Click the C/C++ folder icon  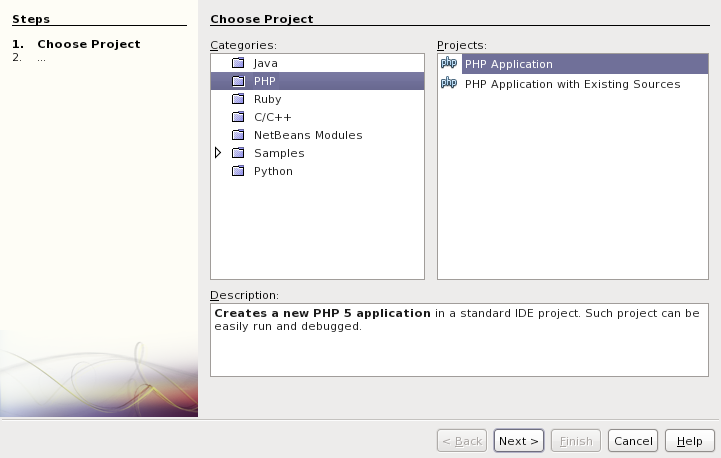click(x=238, y=117)
